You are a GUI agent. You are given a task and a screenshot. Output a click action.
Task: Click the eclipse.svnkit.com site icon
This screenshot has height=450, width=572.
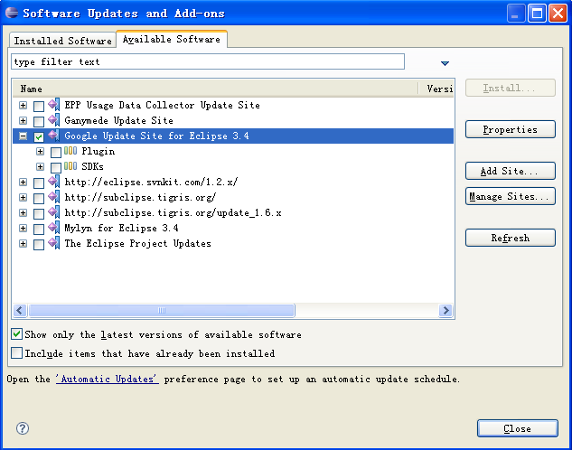tap(54, 181)
